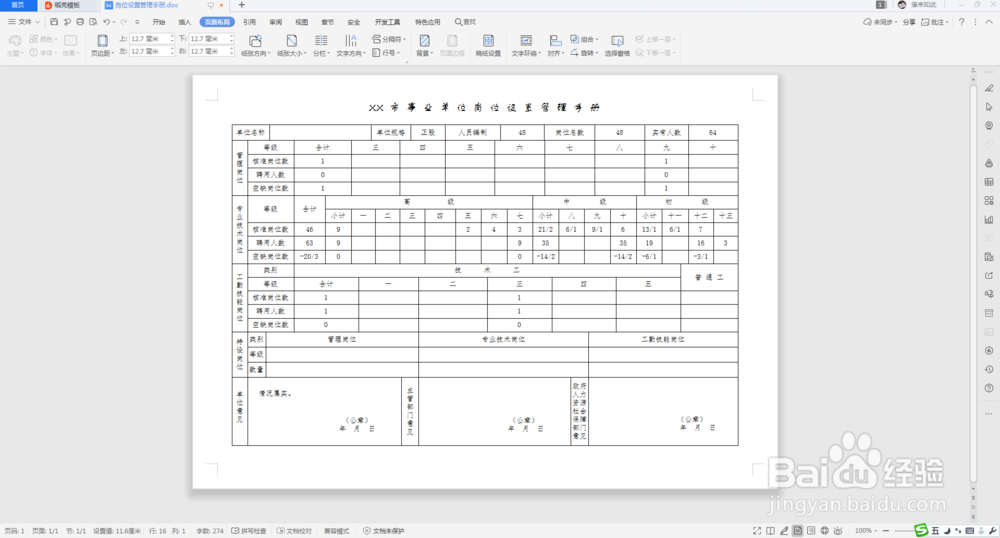Increase the top margin (上) stepper

point(172,36)
